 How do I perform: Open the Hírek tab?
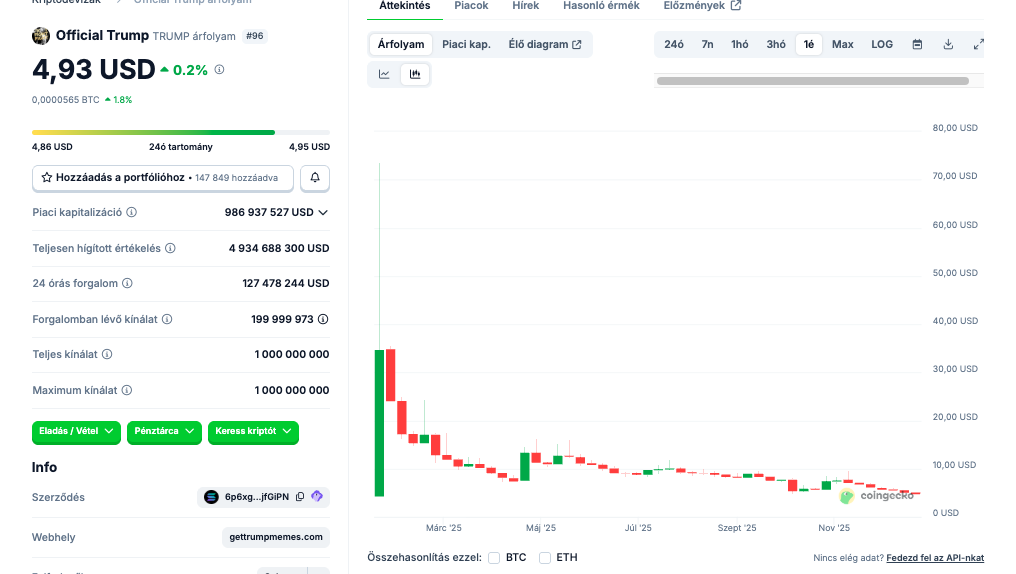pos(525,6)
